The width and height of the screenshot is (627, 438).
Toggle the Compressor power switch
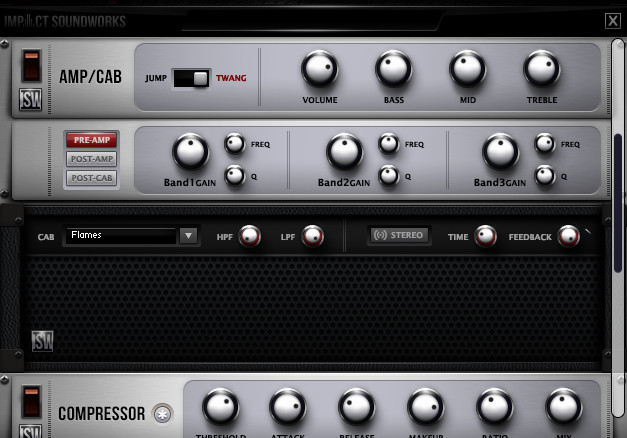(x=32, y=402)
